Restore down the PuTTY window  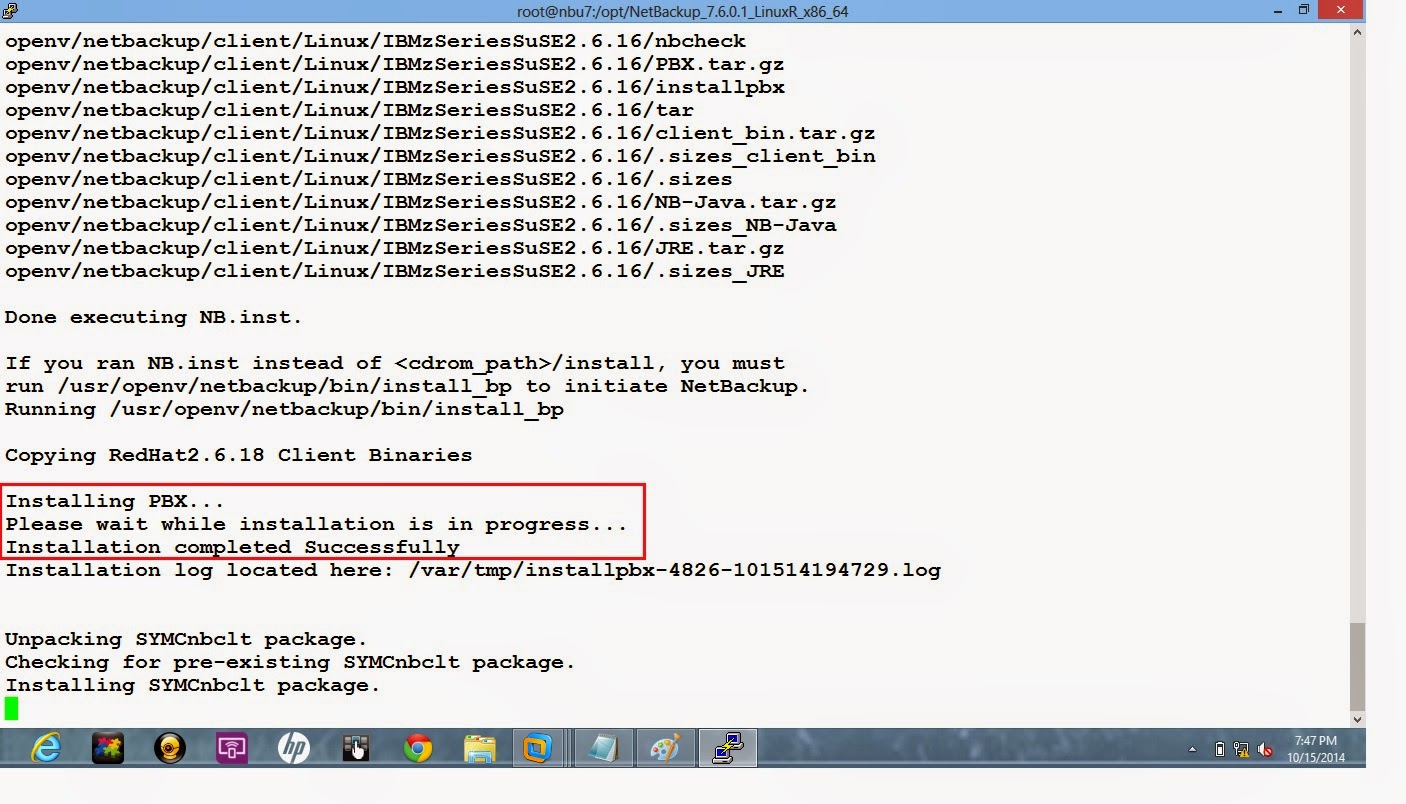[x=1303, y=10]
